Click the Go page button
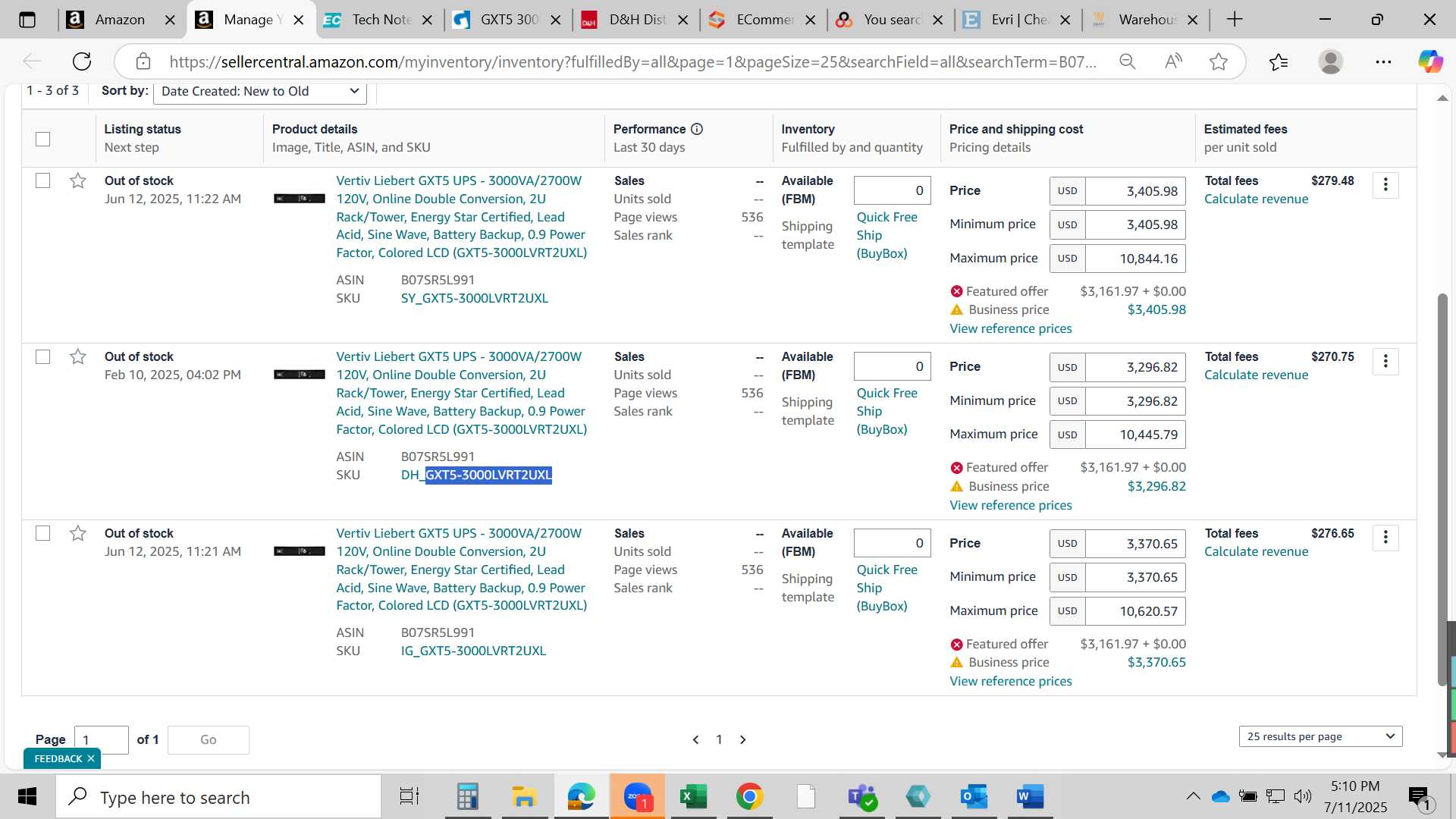 (x=208, y=740)
